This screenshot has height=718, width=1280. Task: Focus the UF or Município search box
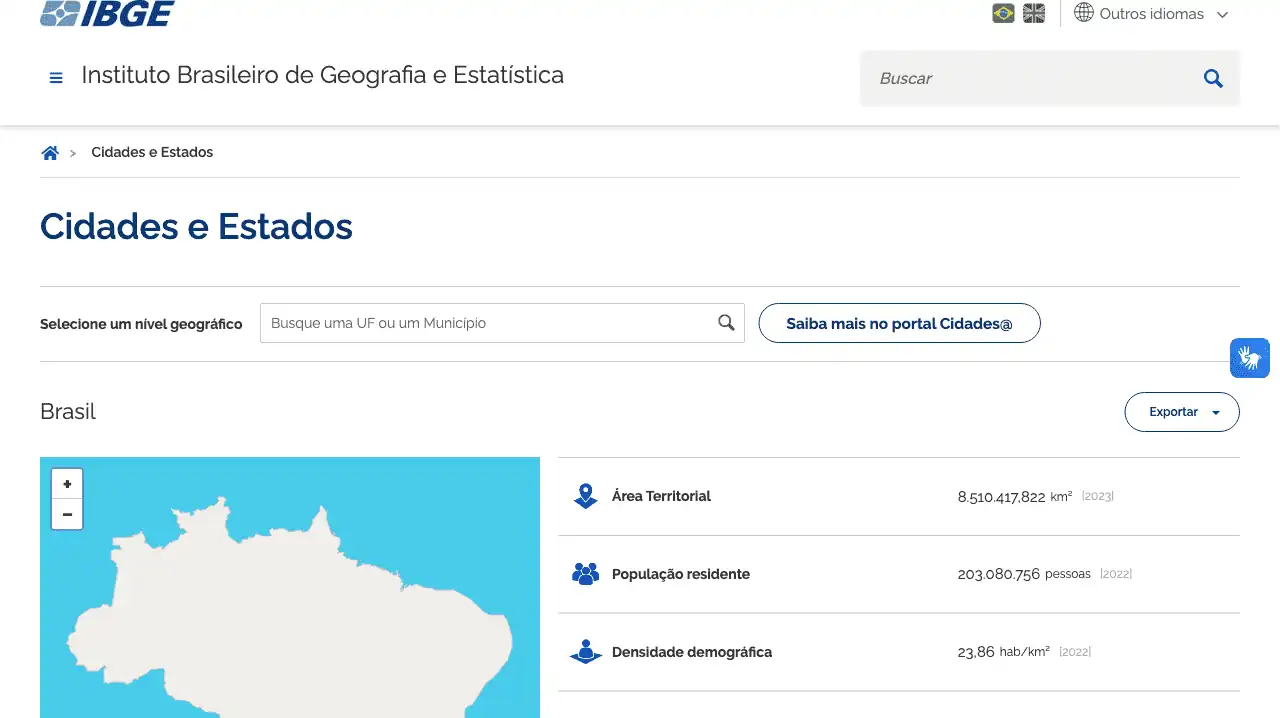488,323
